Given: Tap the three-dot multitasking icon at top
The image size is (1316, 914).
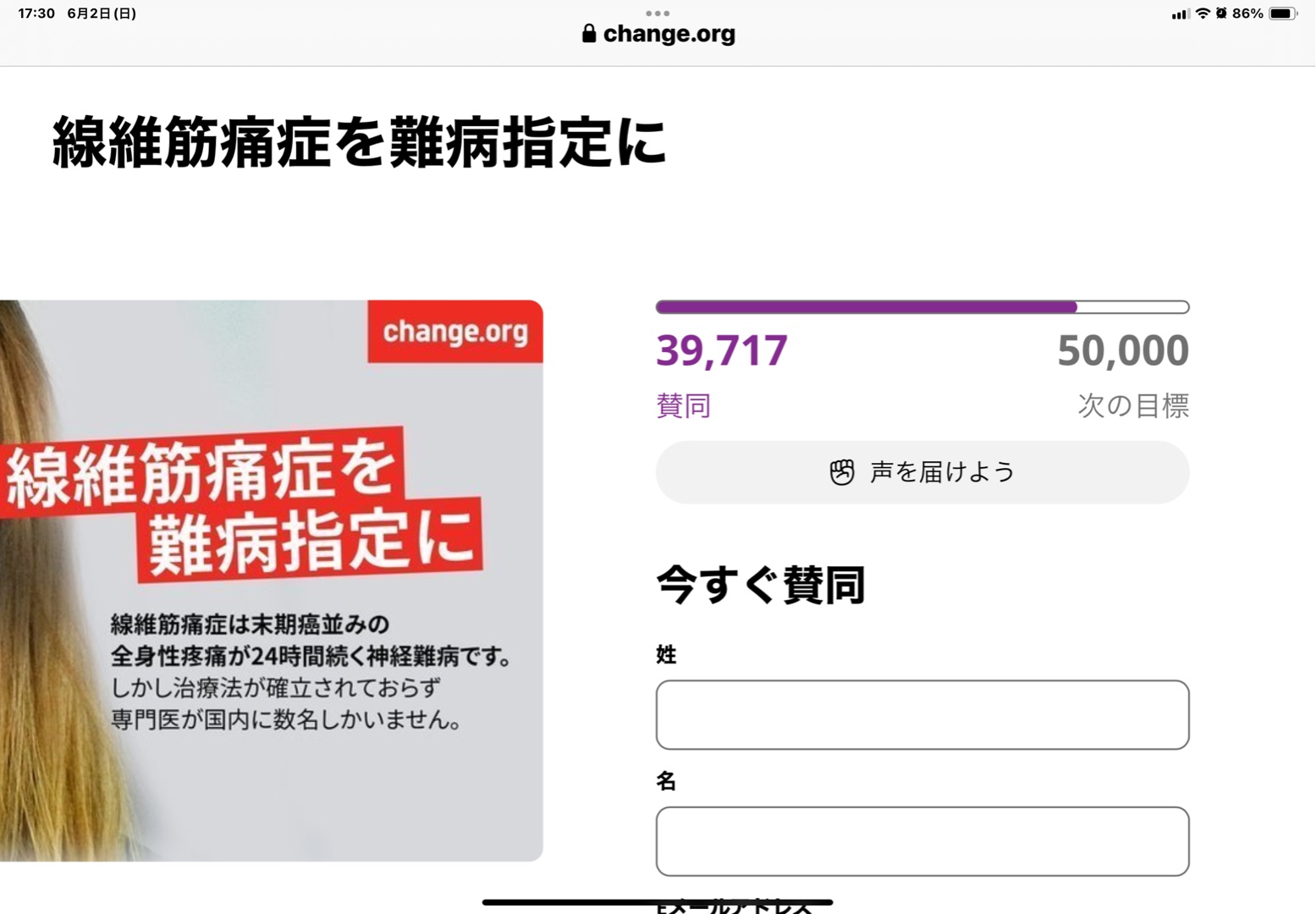Looking at the screenshot, I should 658,14.
